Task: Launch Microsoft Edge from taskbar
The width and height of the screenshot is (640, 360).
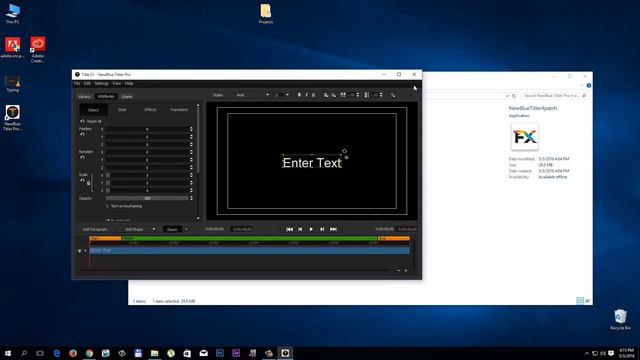Action: [x=57, y=353]
